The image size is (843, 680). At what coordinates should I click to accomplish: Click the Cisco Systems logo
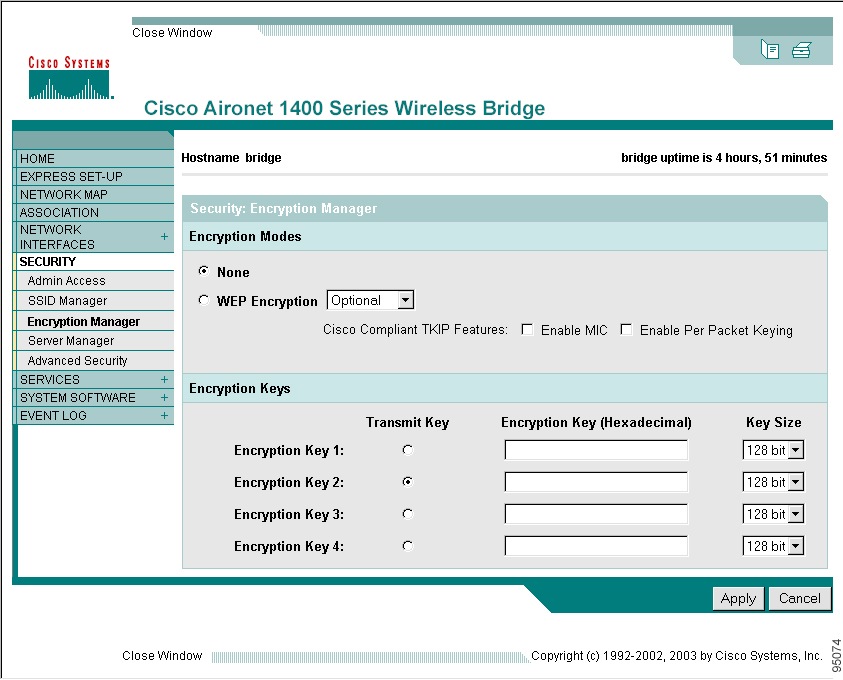[x=70, y=78]
